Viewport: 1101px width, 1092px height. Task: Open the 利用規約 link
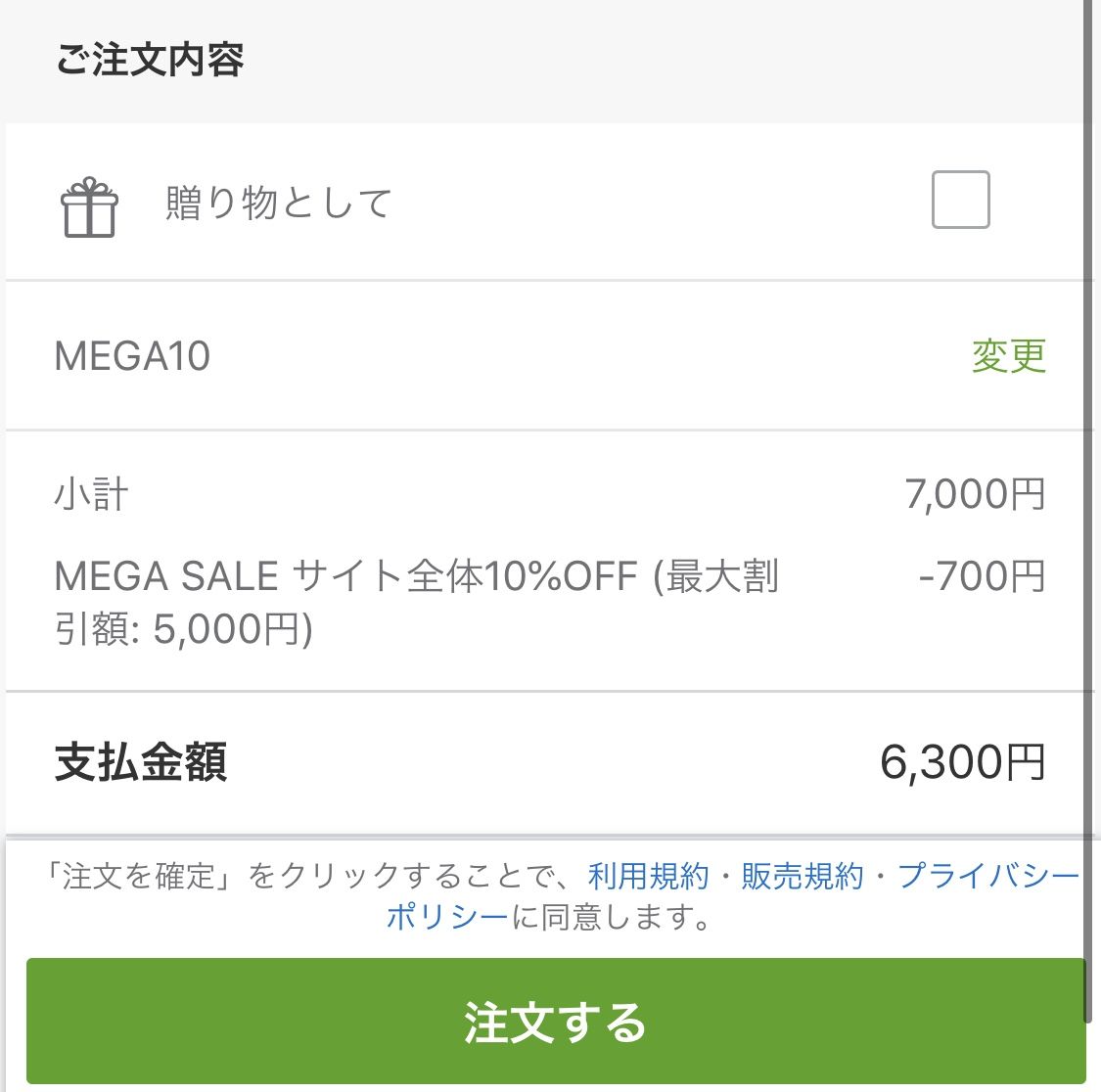pyautogui.click(x=648, y=876)
